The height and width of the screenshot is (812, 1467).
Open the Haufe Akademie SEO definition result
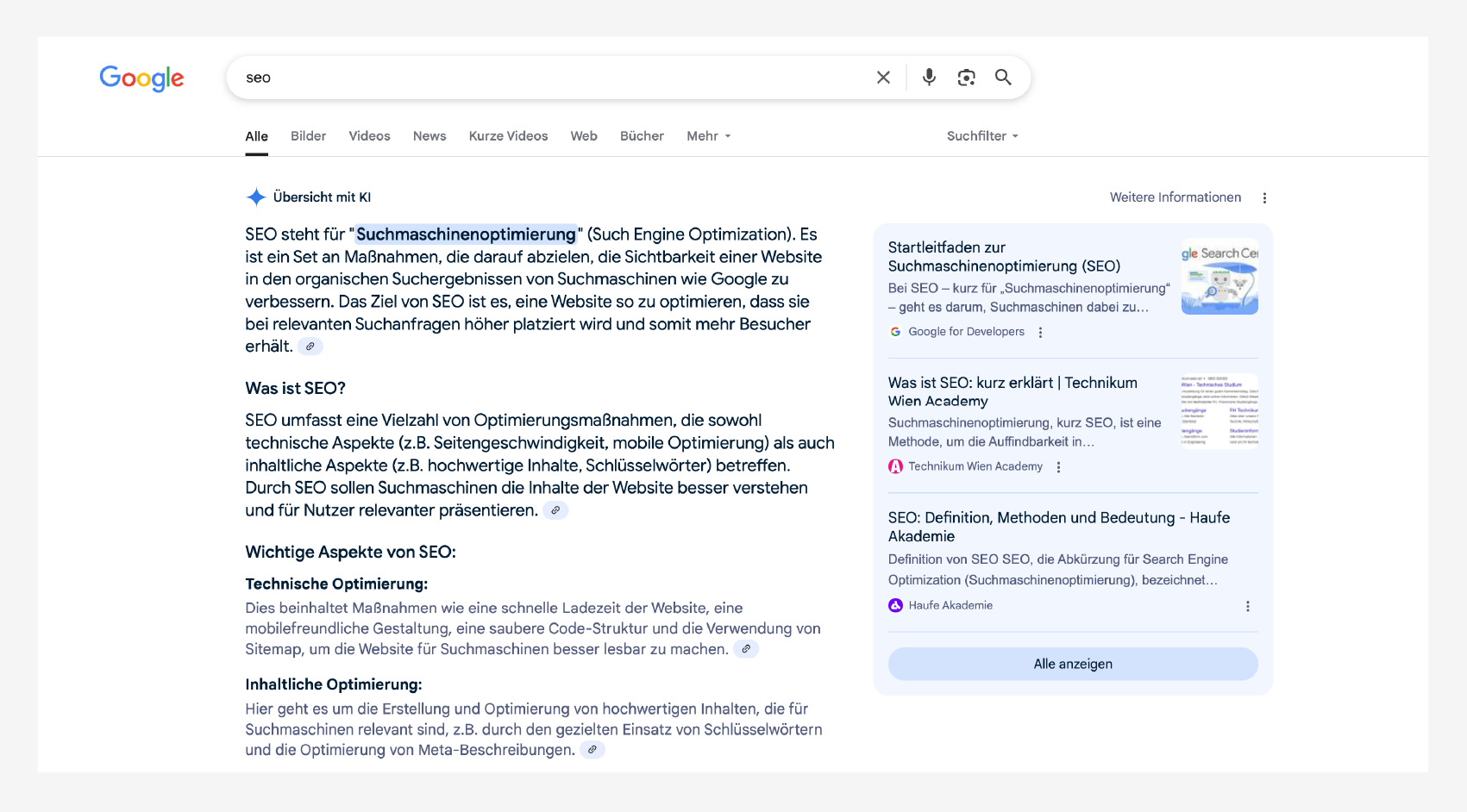1059,527
